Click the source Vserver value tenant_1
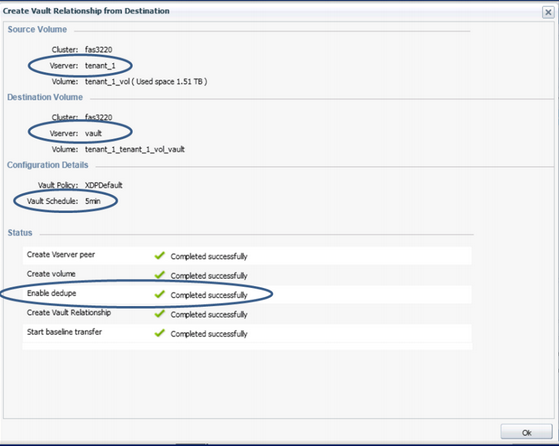Screen dimensions: 559x446 (100, 66)
